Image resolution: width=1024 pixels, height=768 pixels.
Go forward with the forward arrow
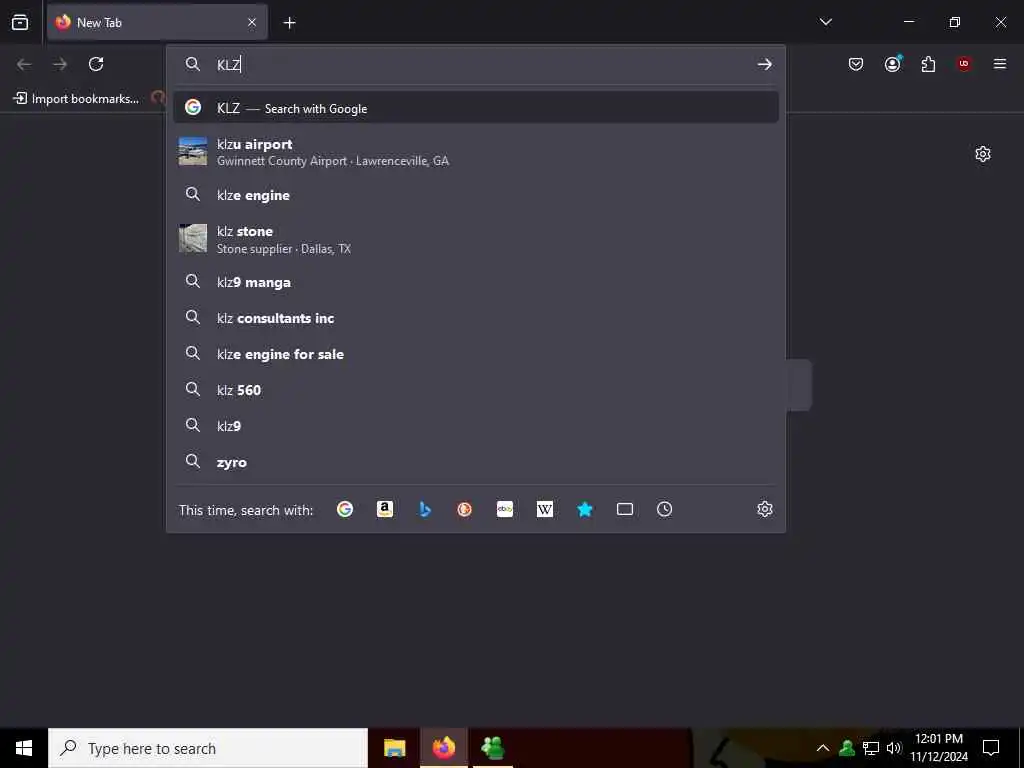60,64
